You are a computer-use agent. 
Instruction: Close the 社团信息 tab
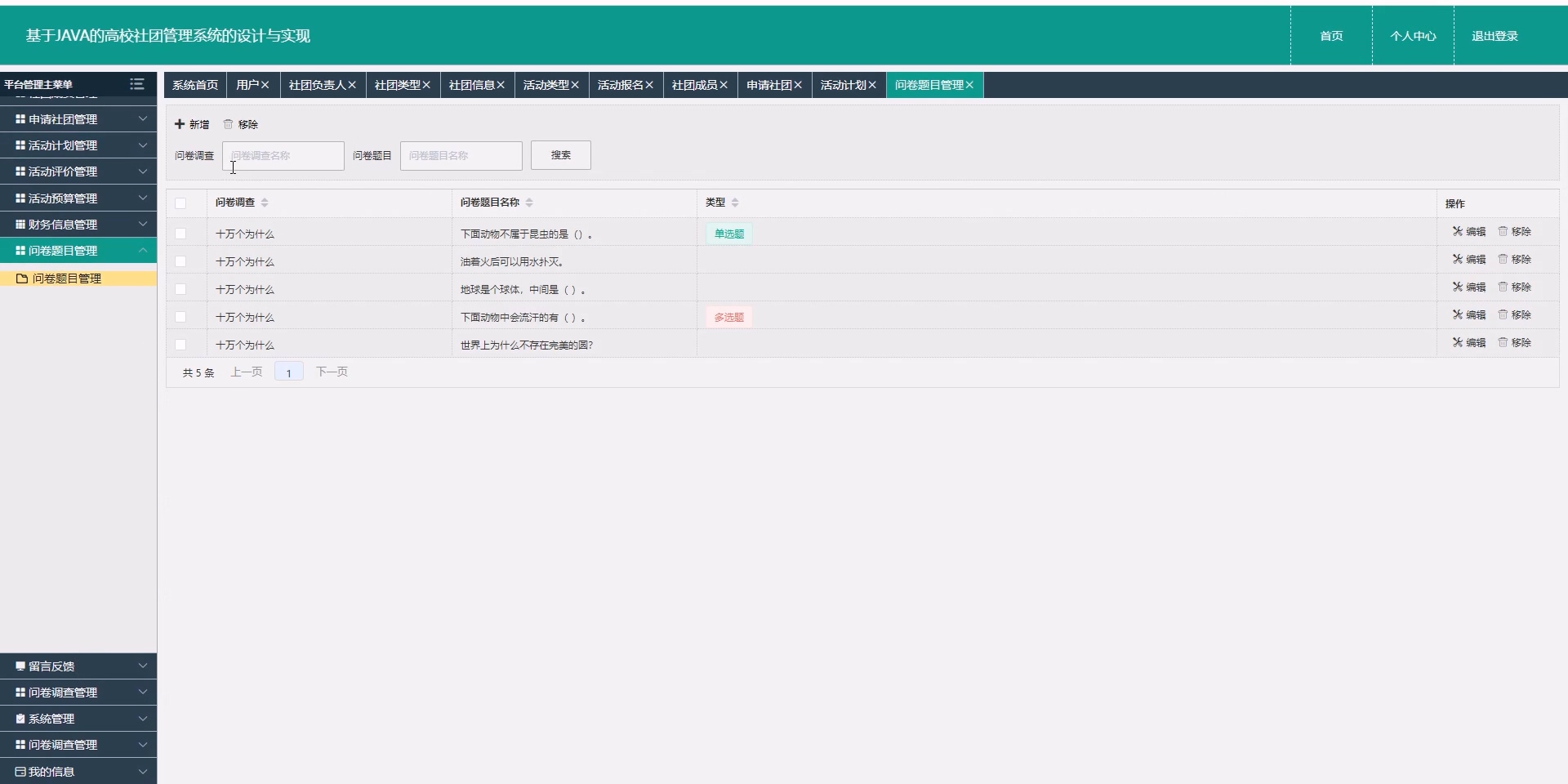pyautogui.click(x=501, y=85)
